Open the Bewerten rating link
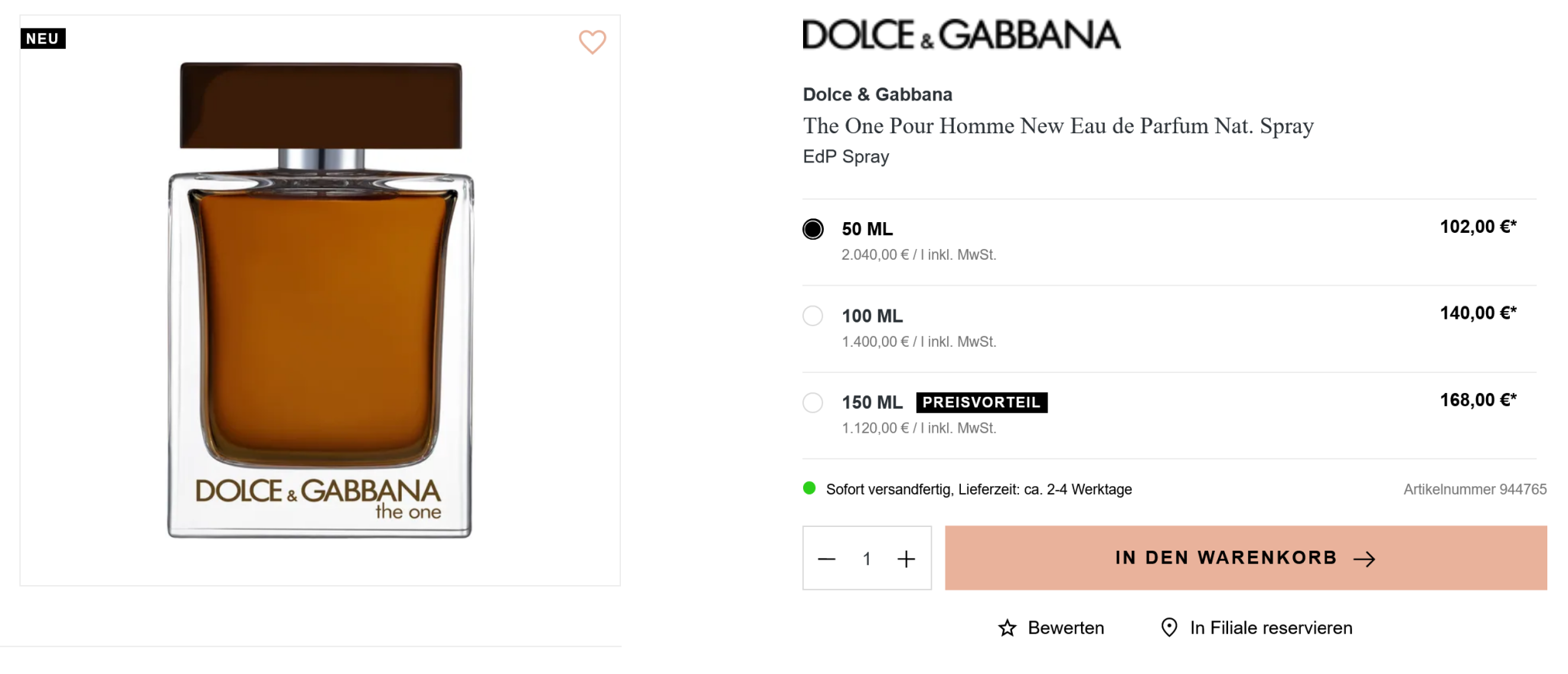The width and height of the screenshot is (1568, 674). [x=1066, y=628]
